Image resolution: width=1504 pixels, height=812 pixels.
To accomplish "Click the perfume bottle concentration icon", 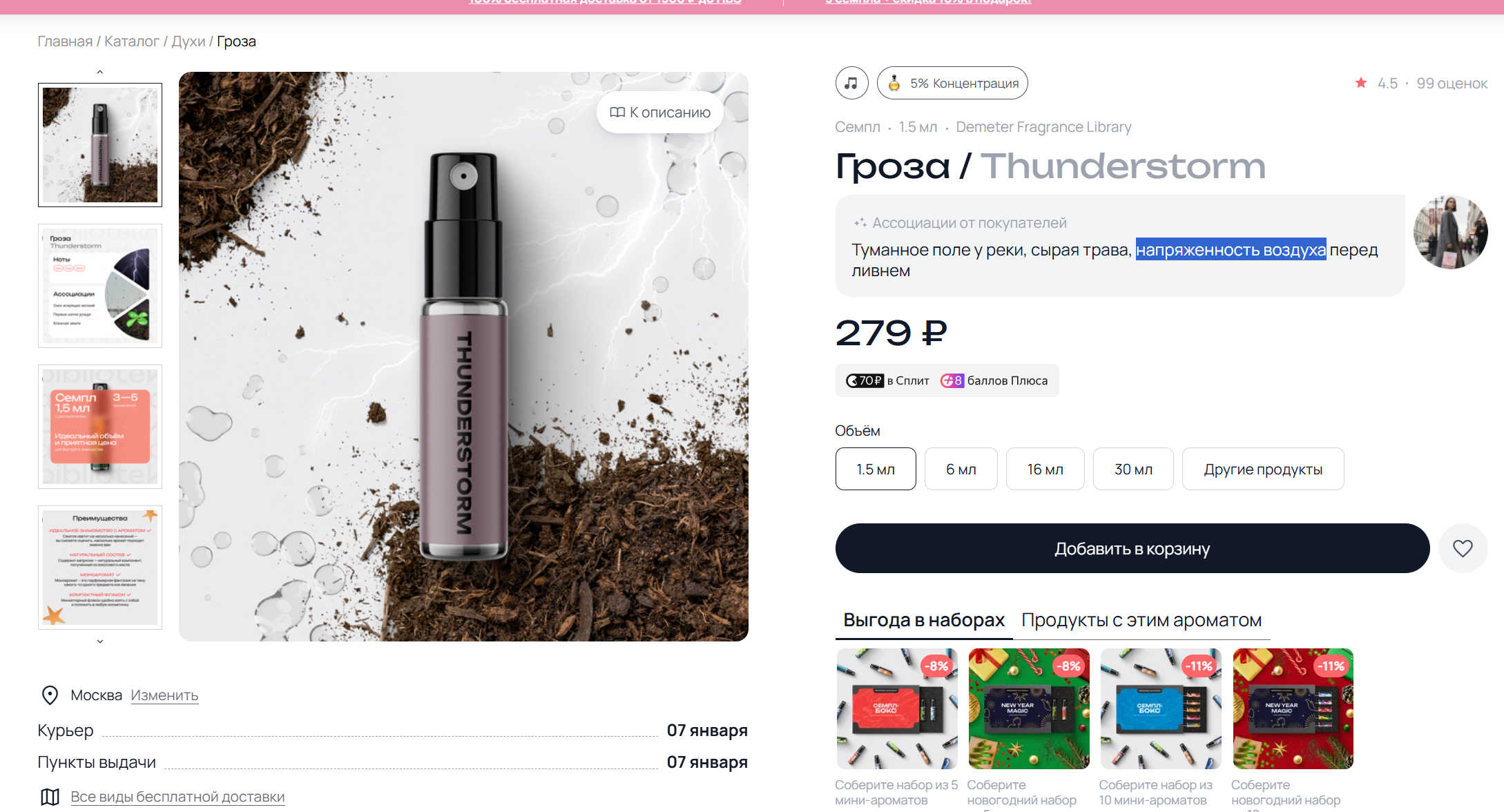I will [x=894, y=83].
